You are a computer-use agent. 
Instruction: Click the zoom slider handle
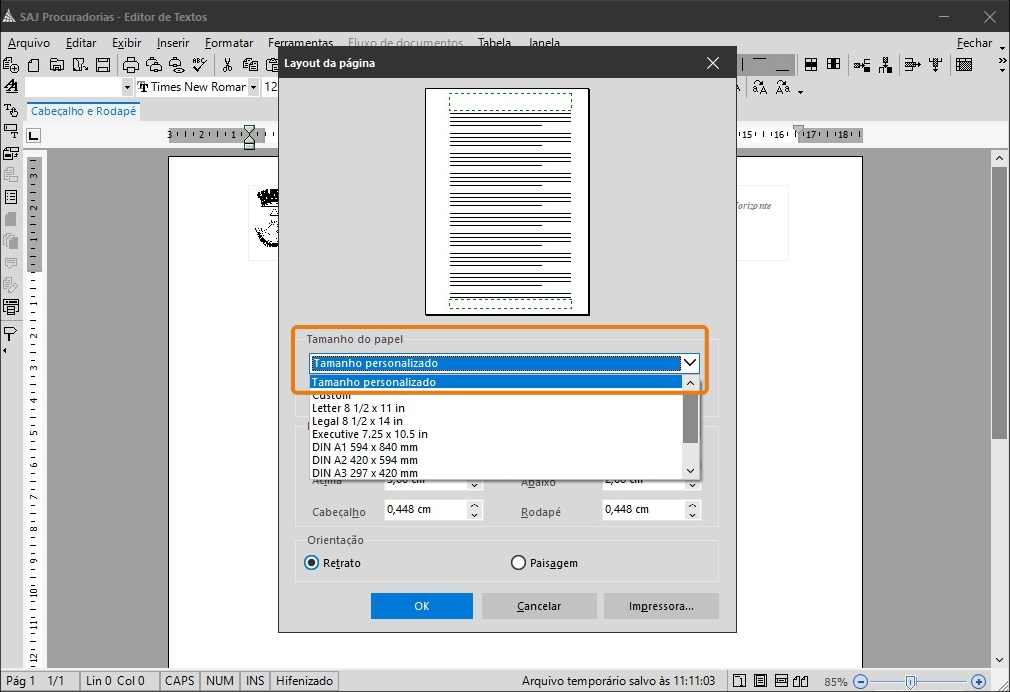(x=910, y=681)
